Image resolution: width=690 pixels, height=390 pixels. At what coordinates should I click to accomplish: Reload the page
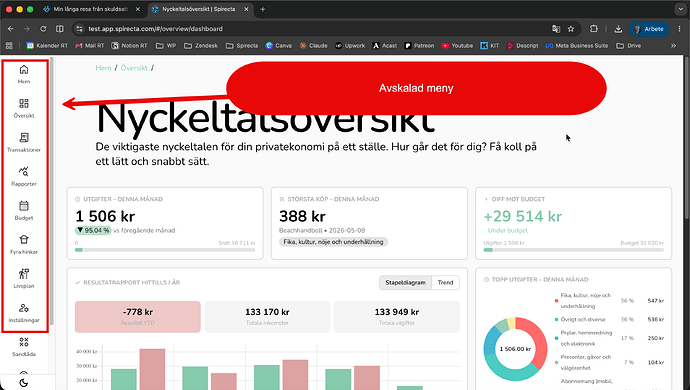pos(43,29)
